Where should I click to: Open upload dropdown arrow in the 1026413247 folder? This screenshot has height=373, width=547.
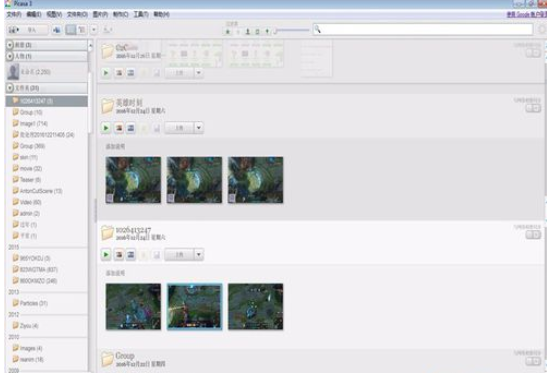click(199, 255)
